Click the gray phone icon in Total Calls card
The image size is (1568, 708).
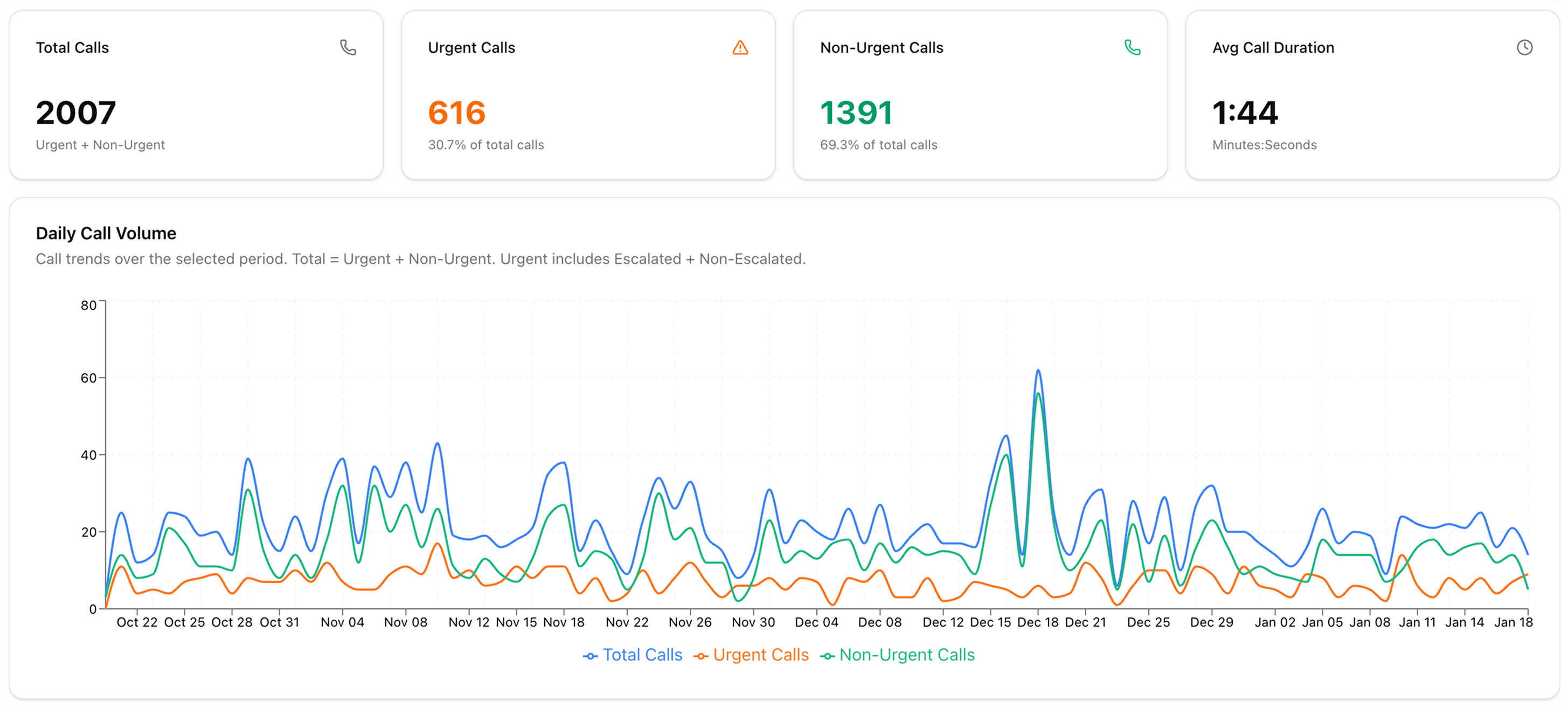(x=348, y=47)
